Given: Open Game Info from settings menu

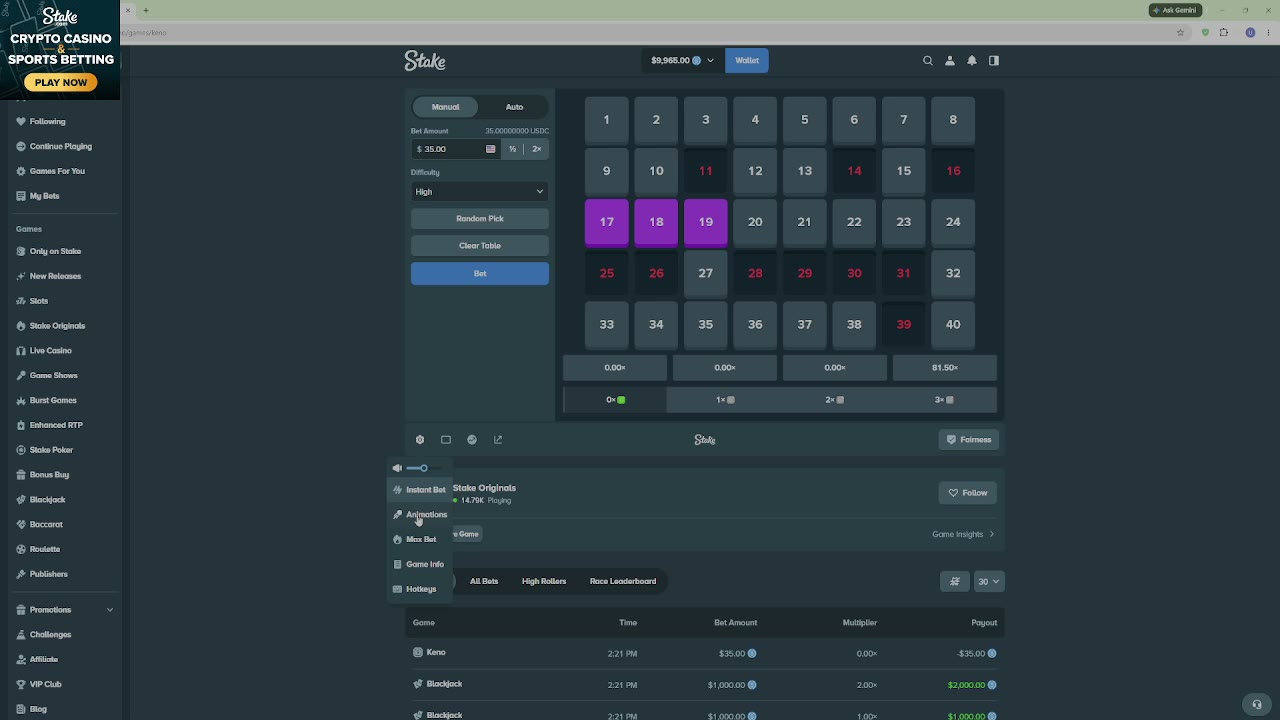Looking at the screenshot, I should 419,564.
